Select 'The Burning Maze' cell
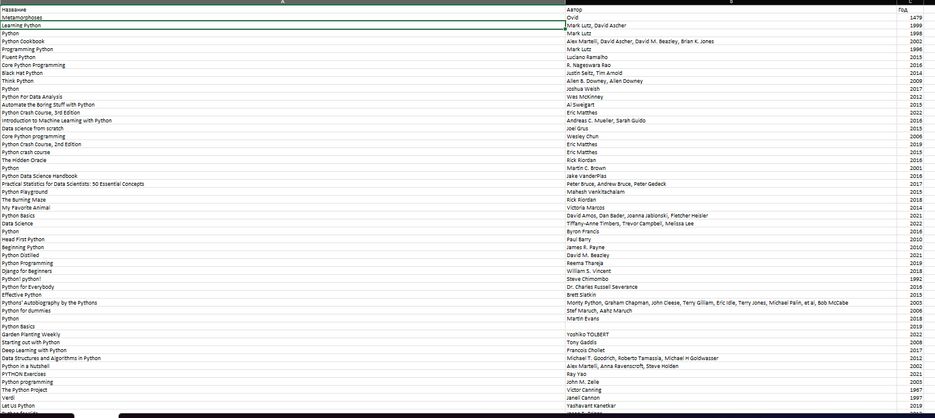Image resolution: width=935 pixels, height=418 pixels. pyautogui.click(x=283, y=200)
